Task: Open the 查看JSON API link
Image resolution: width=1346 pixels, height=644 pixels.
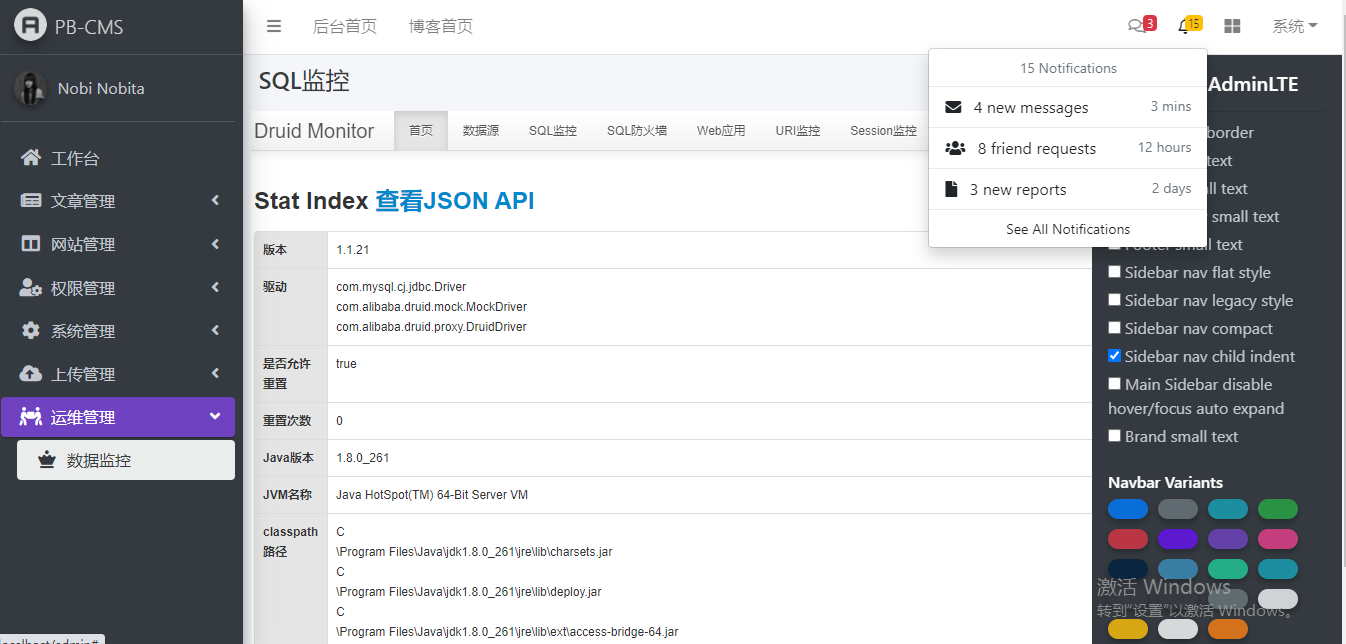Action: 455,201
